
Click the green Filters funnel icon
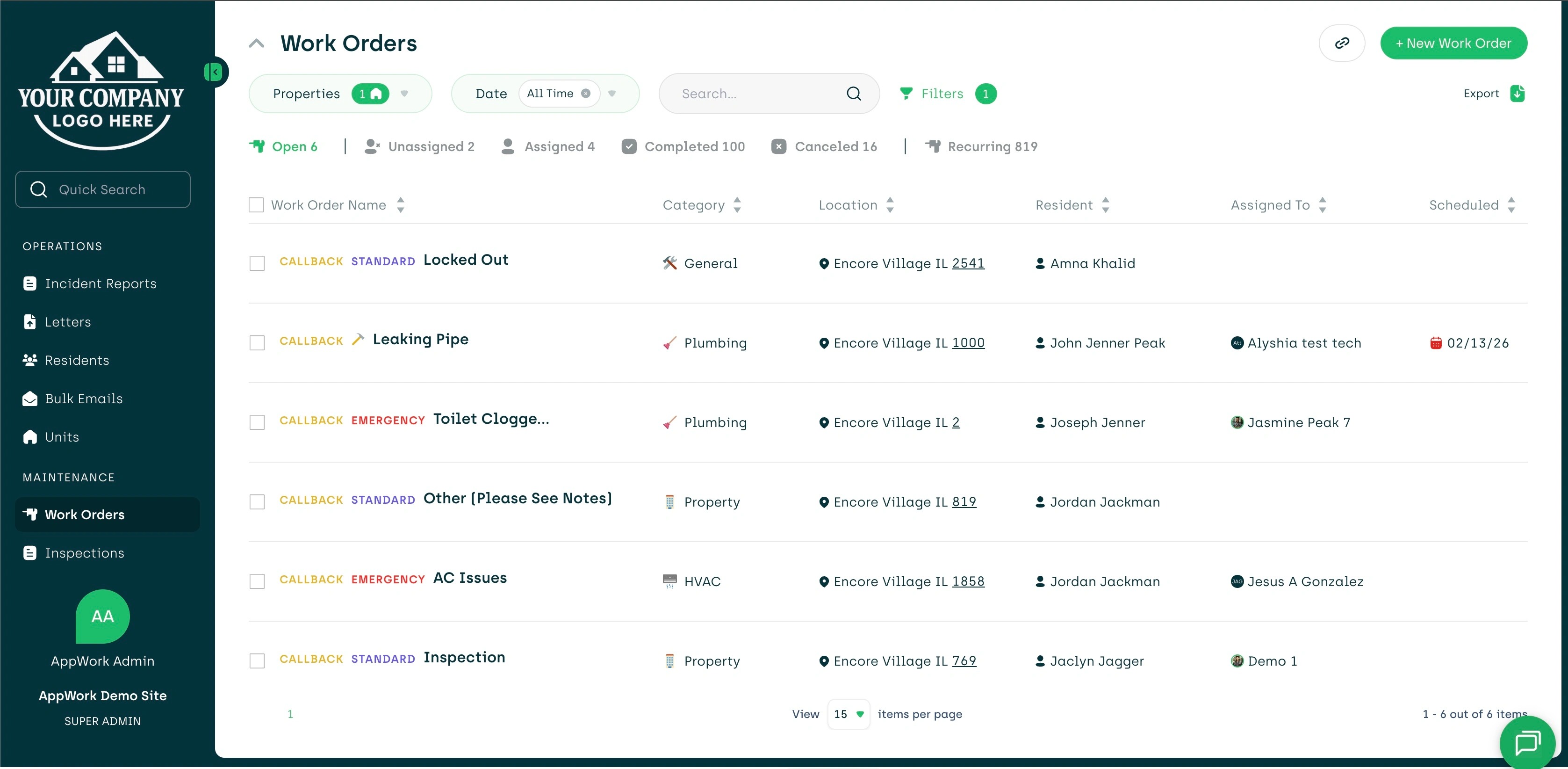(906, 94)
